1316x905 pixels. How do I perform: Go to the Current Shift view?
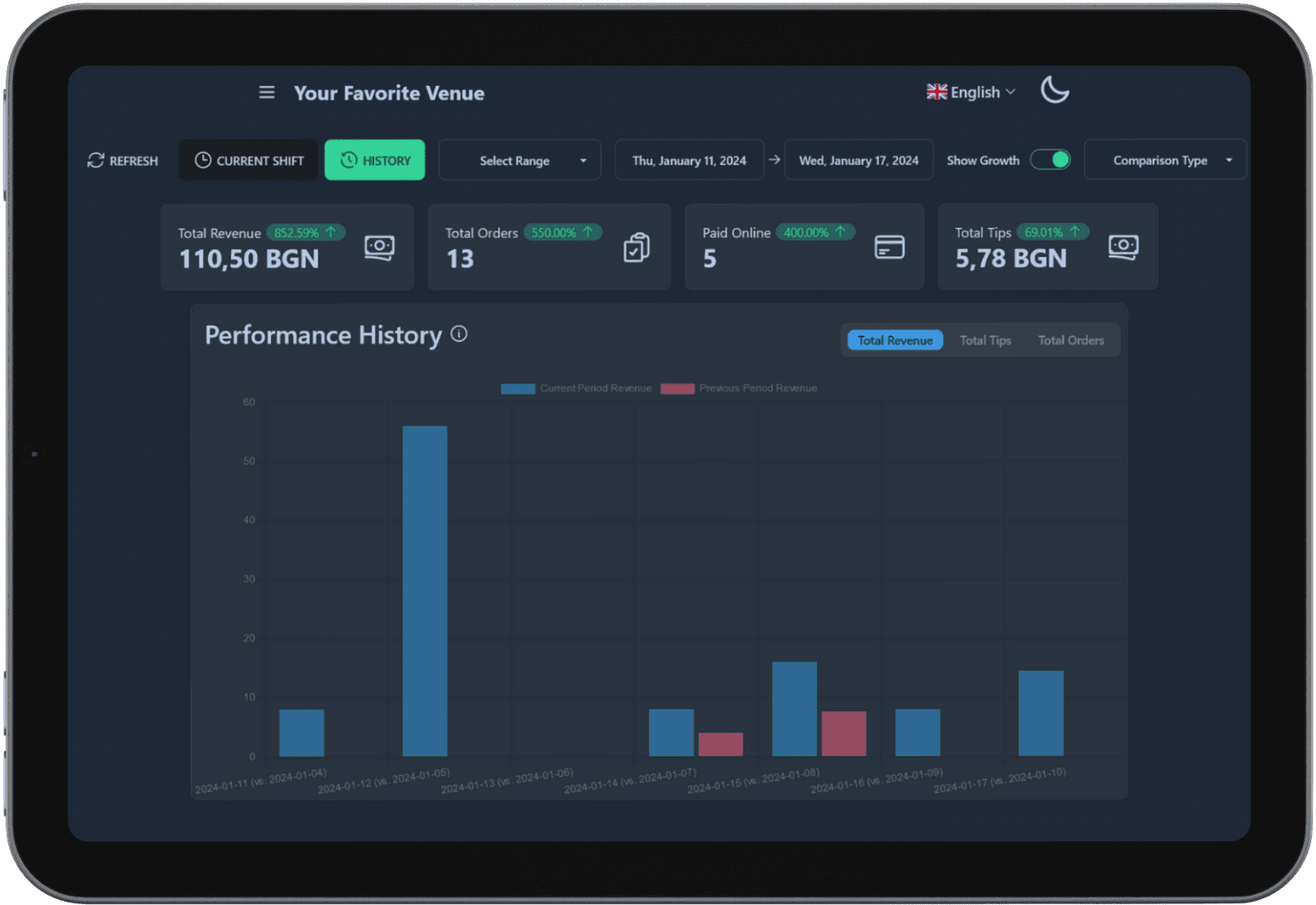(x=249, y=160)
